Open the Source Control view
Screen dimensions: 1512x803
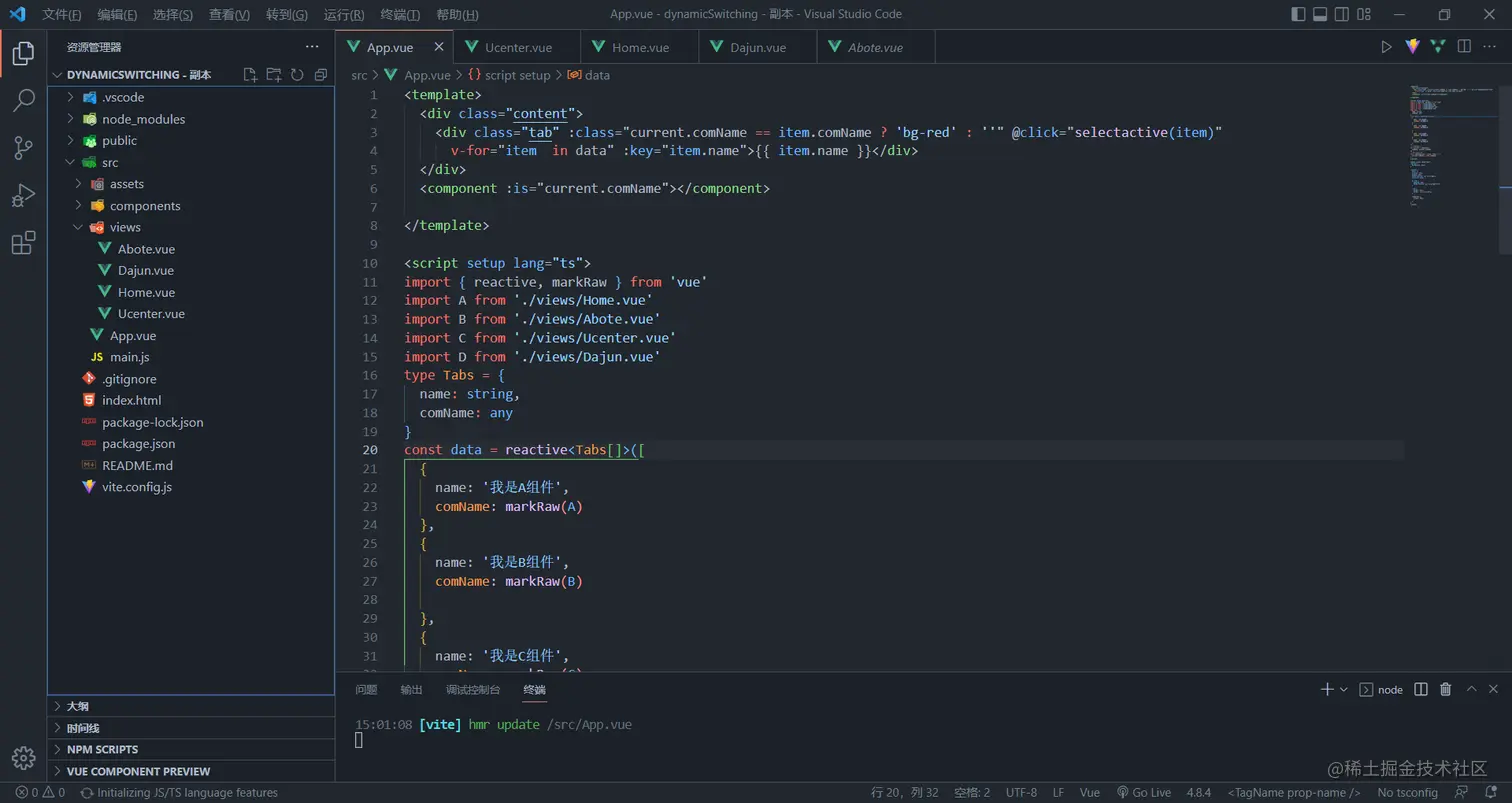click(23, 148)
